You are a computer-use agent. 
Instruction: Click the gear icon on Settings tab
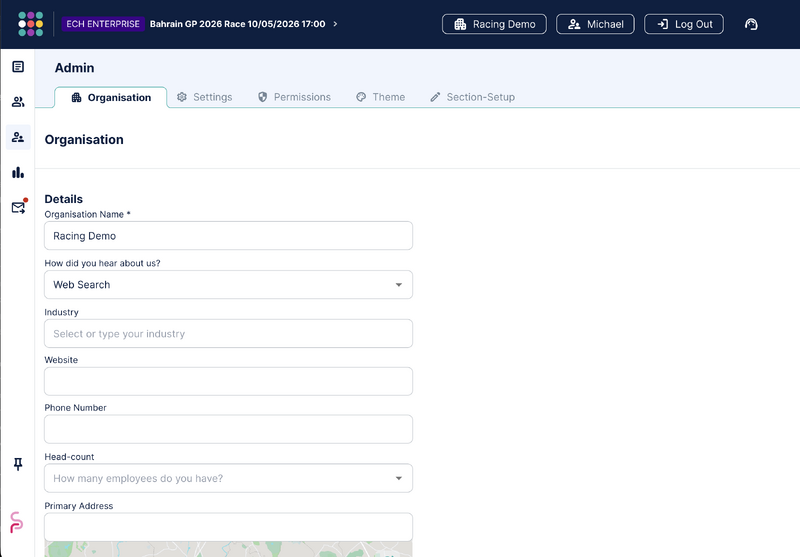[x=182, y=97]
